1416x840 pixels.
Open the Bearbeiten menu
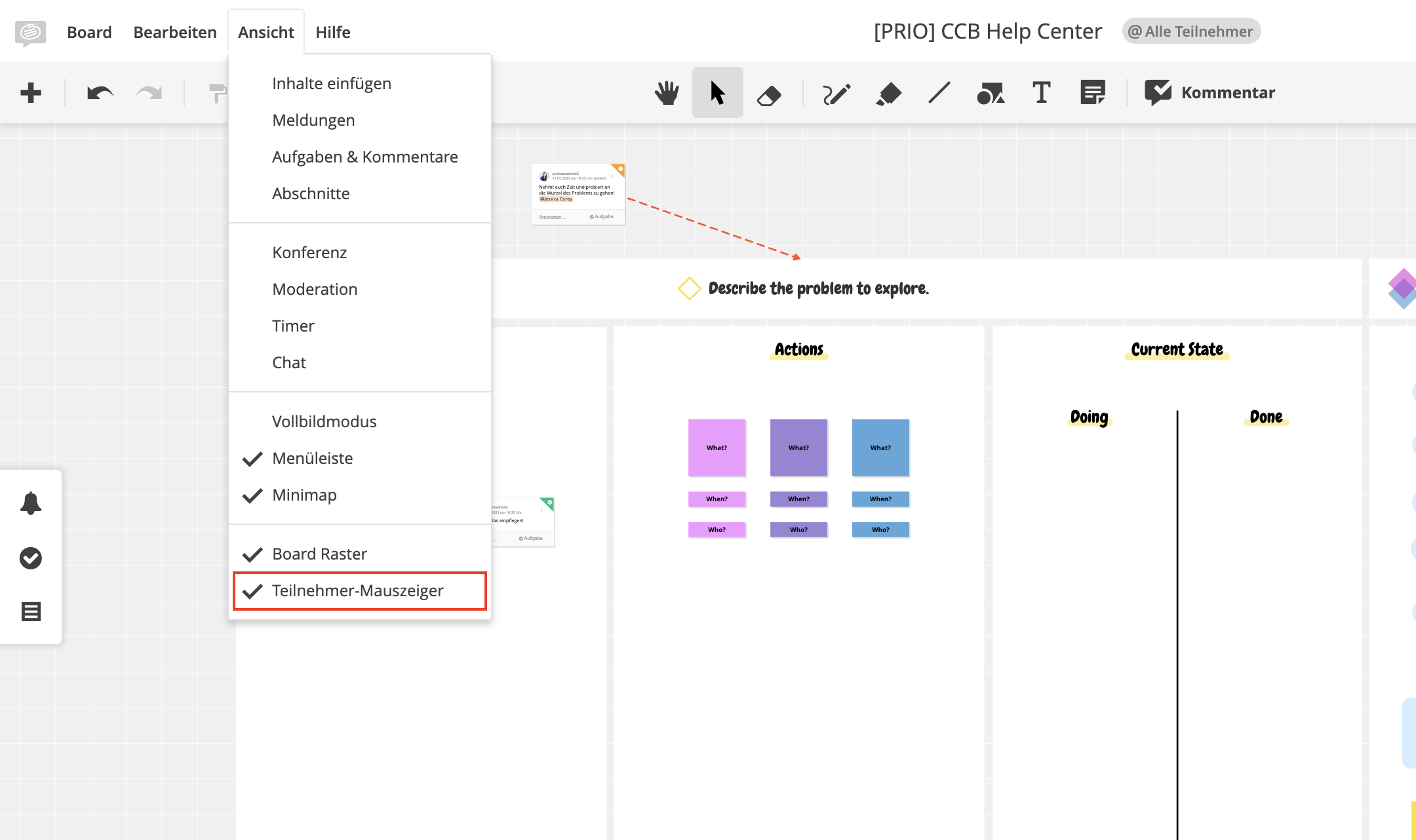pyautogui.click(x=174, y=32)
